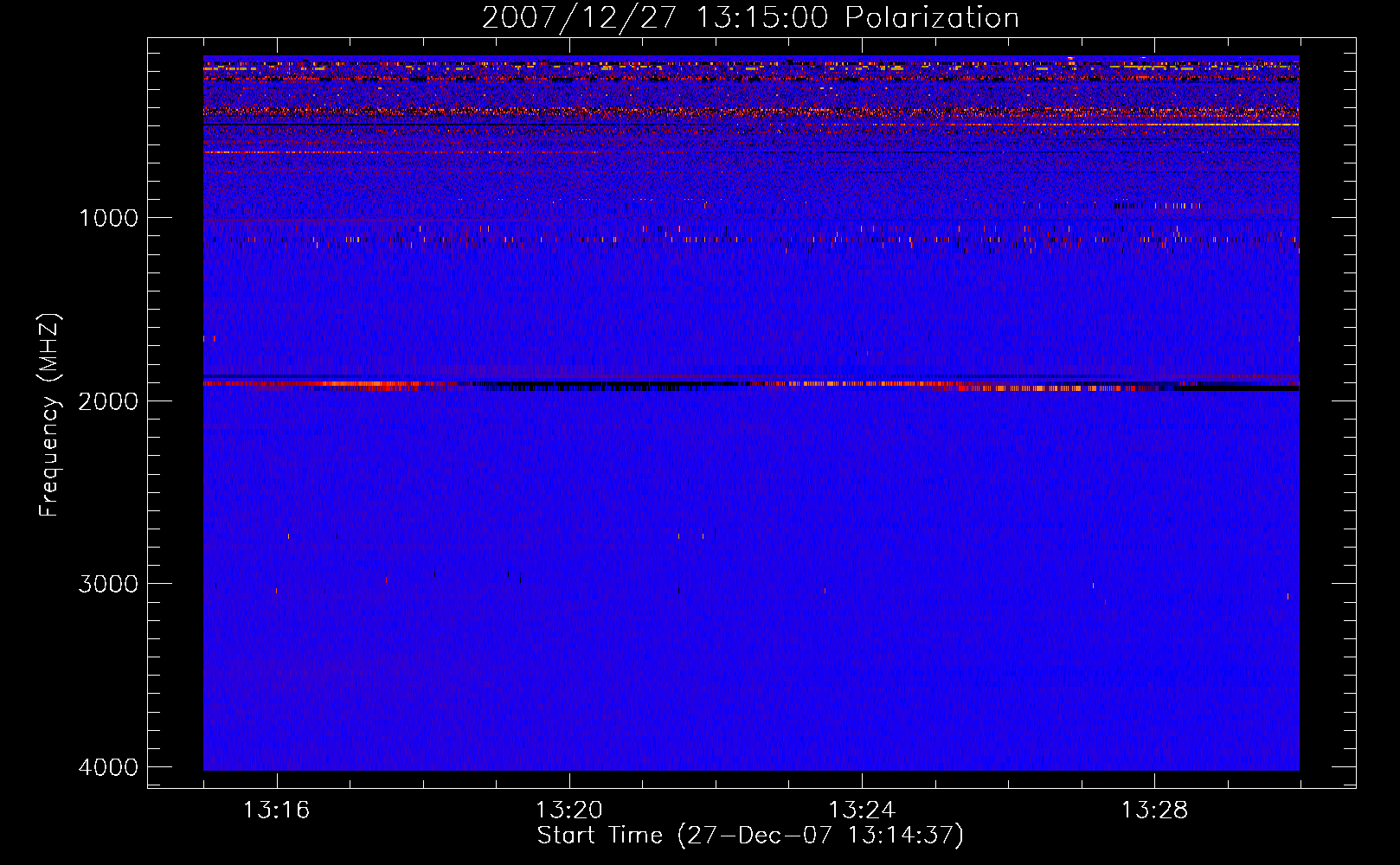Click the 4000 frequency tick label
This screenshot has height=865, width=1400.
tap(108, 767)
